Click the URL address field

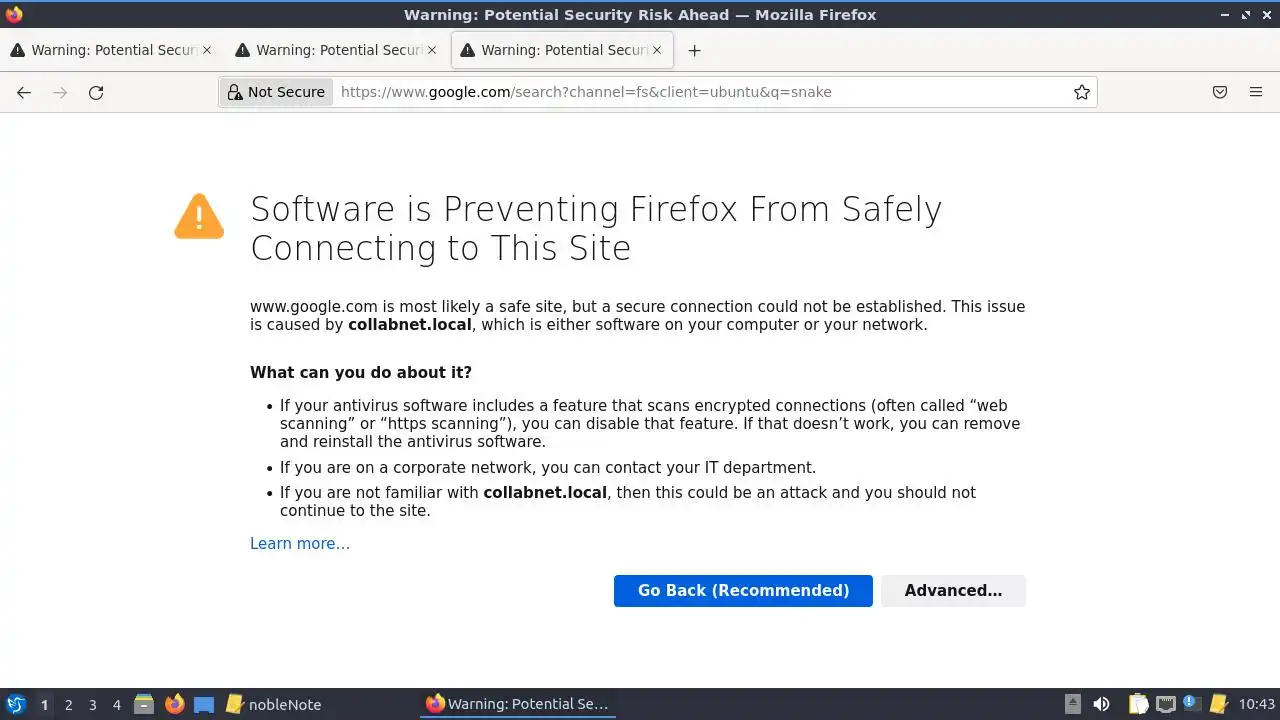(x=700, y=92)
